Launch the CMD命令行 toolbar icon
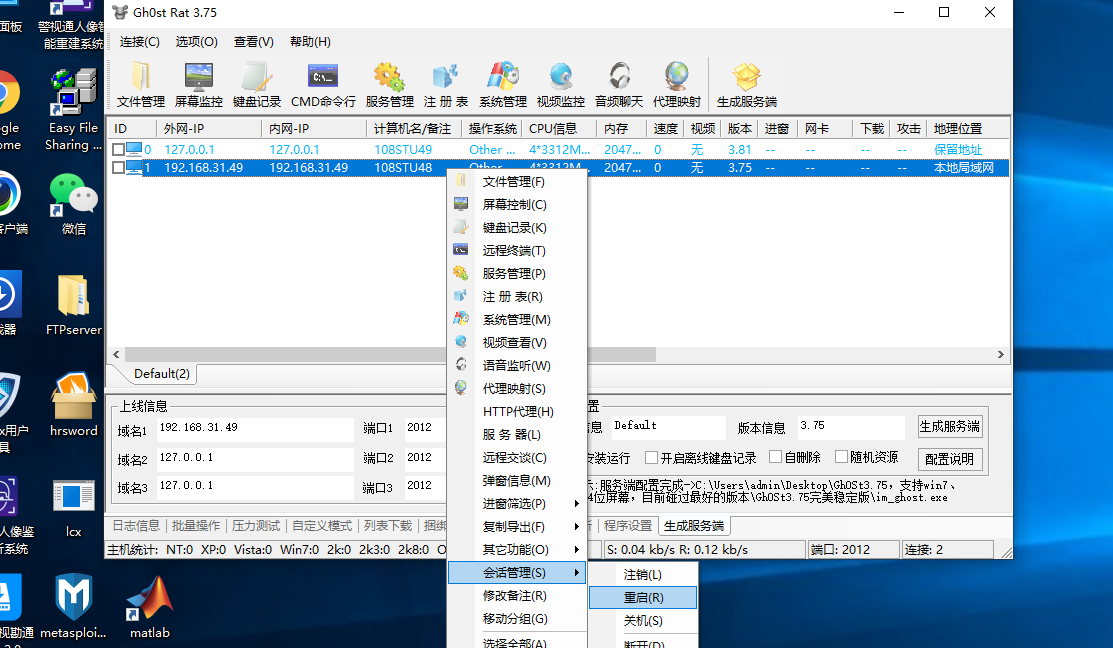This screenshot has height=648, width=1113. coord(323,84)
